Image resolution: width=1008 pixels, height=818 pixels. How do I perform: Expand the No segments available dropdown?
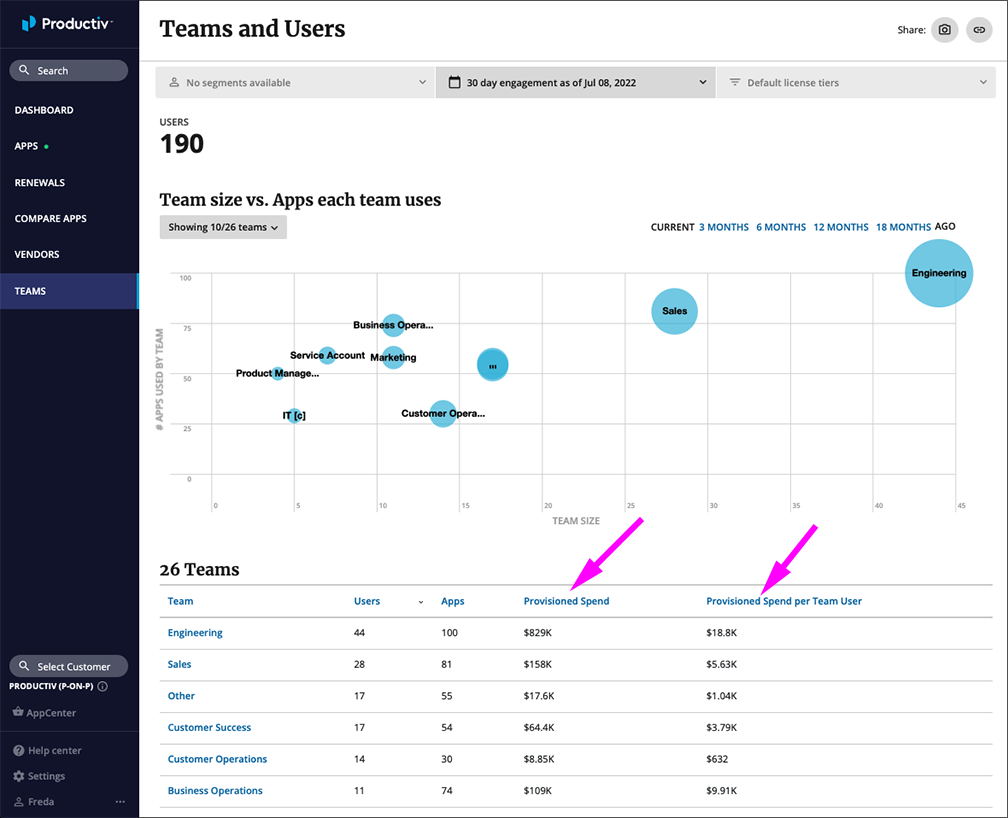(295, 83)
